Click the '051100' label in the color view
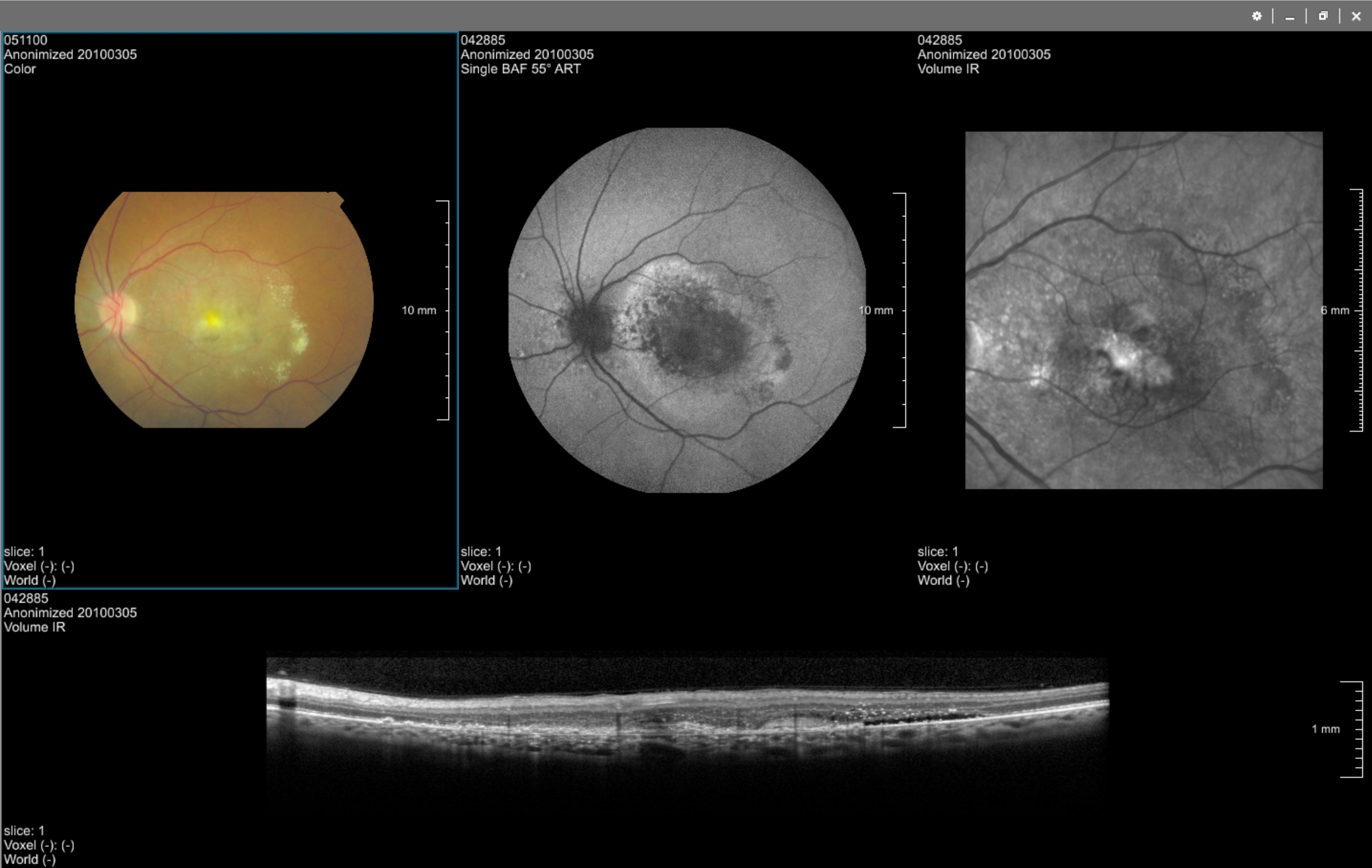 point(25,40)
